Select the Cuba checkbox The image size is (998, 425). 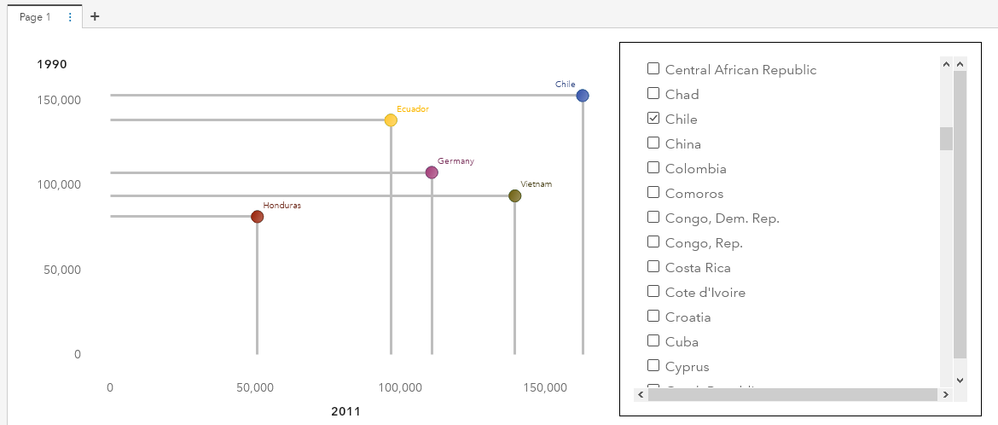(653, 341)
